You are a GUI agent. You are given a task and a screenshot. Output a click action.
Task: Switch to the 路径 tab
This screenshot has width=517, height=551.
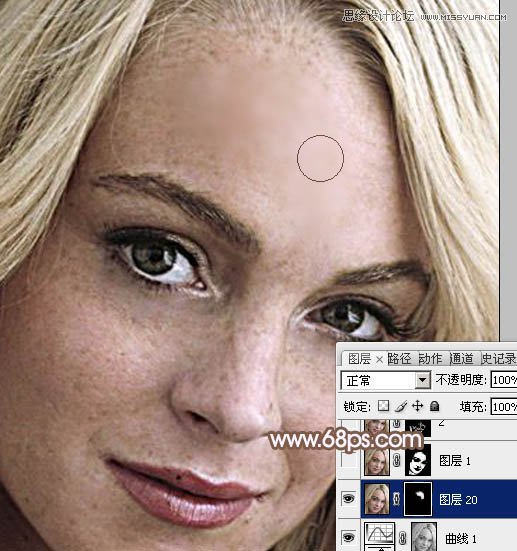point(399,359)
